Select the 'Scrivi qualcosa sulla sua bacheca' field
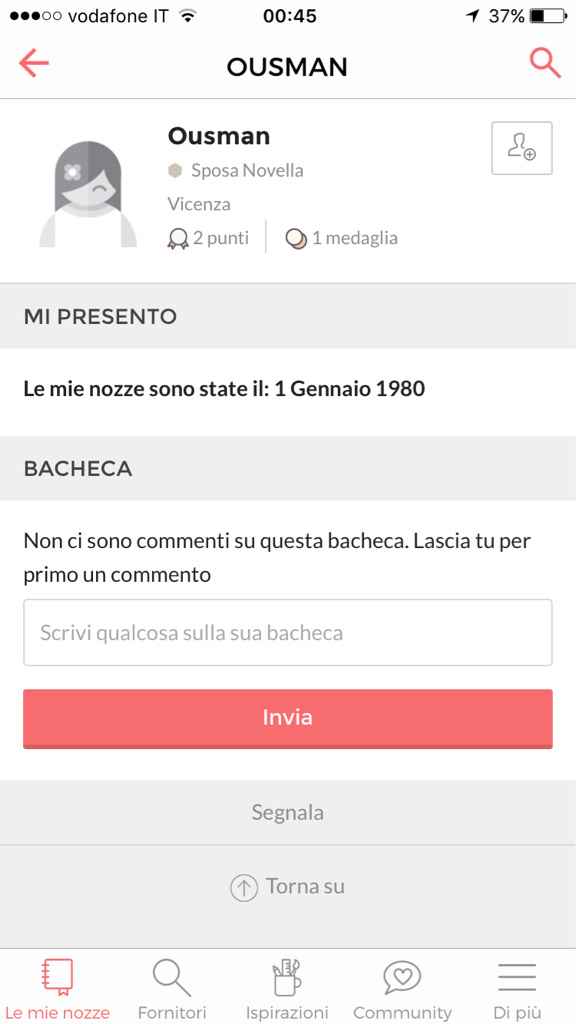This screenshot has width=576, height=1024. [287, 632]
